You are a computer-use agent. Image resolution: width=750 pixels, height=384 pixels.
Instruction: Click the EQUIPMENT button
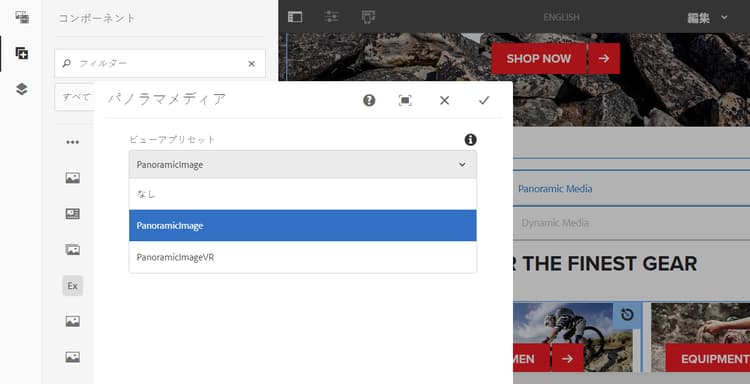coord(708,359)
